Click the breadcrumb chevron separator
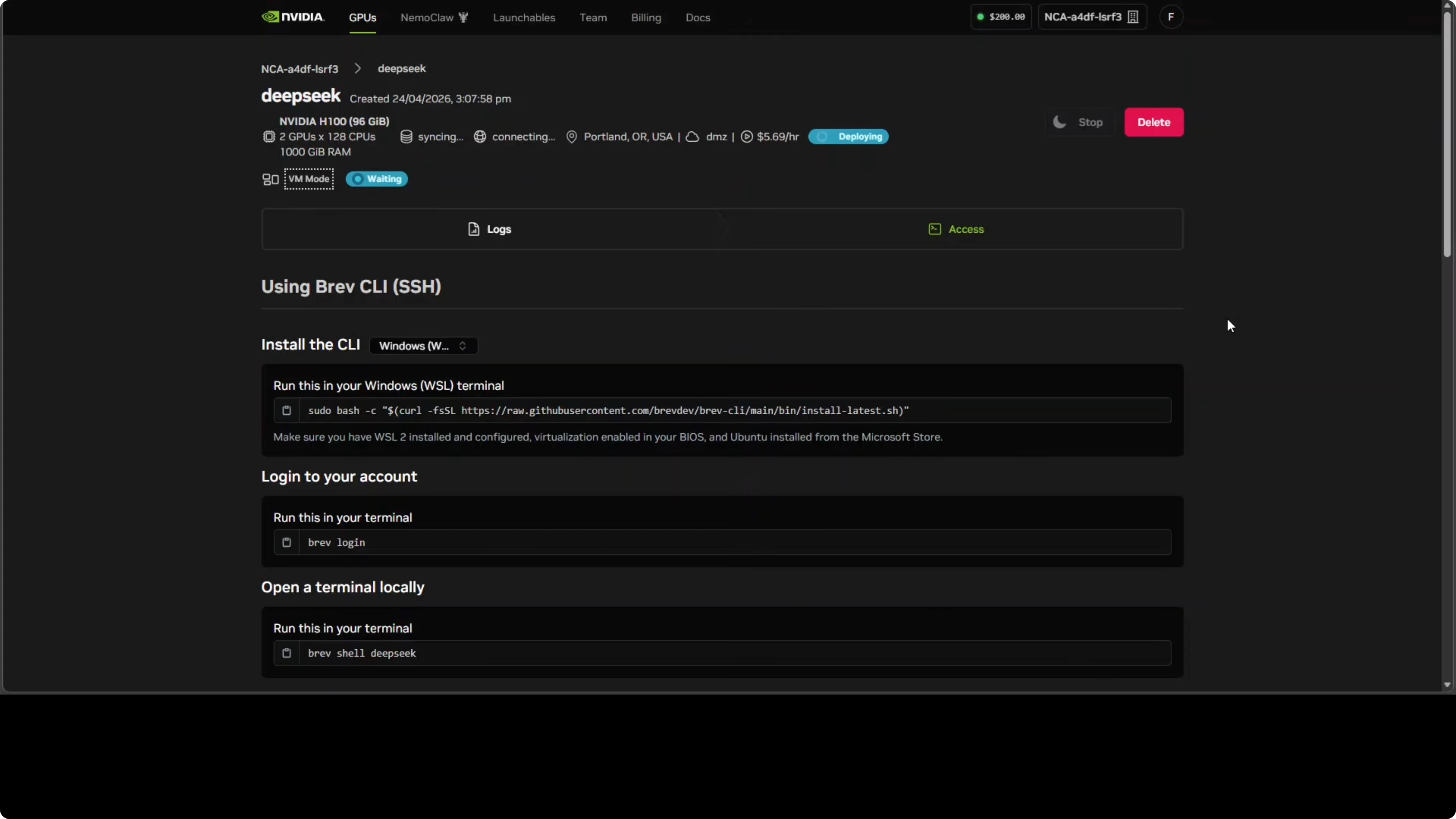 pos(358,68)
